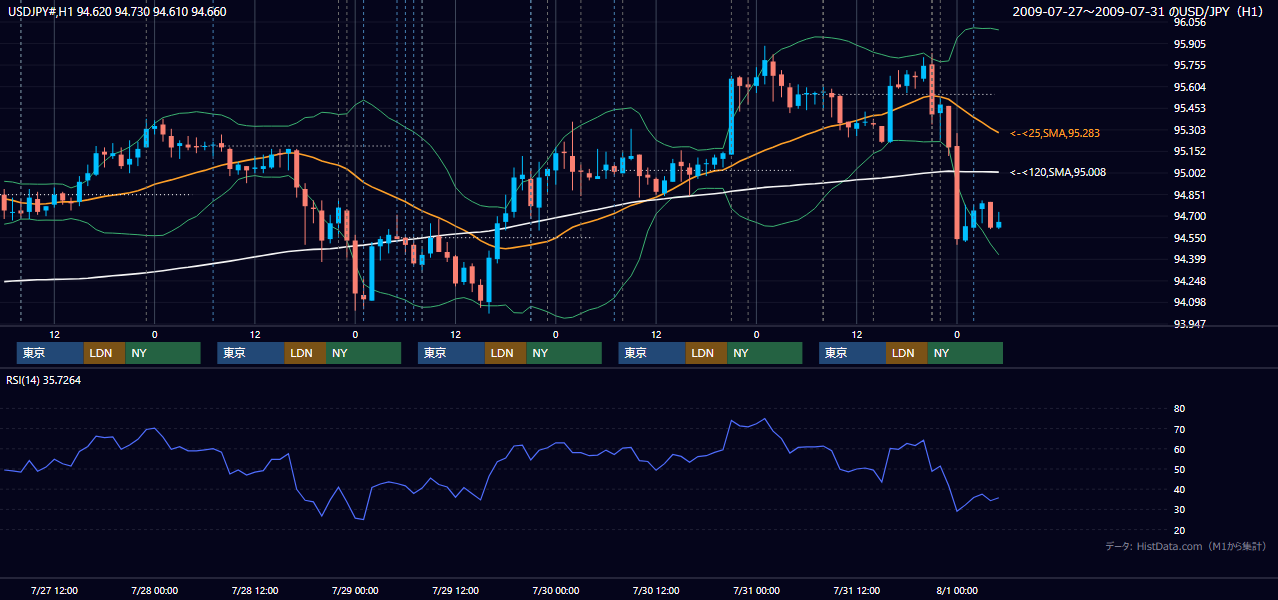Viewport: 1278px width, 600px height.
Task: Select the 120 SMA label reading 95.008
Action: pos(1058,173)
